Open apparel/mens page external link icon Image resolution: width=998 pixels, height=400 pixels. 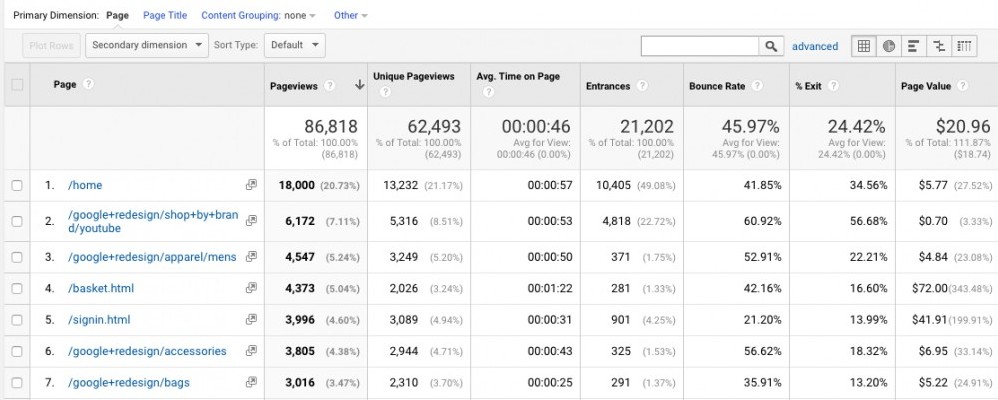(x=251, y=257)
